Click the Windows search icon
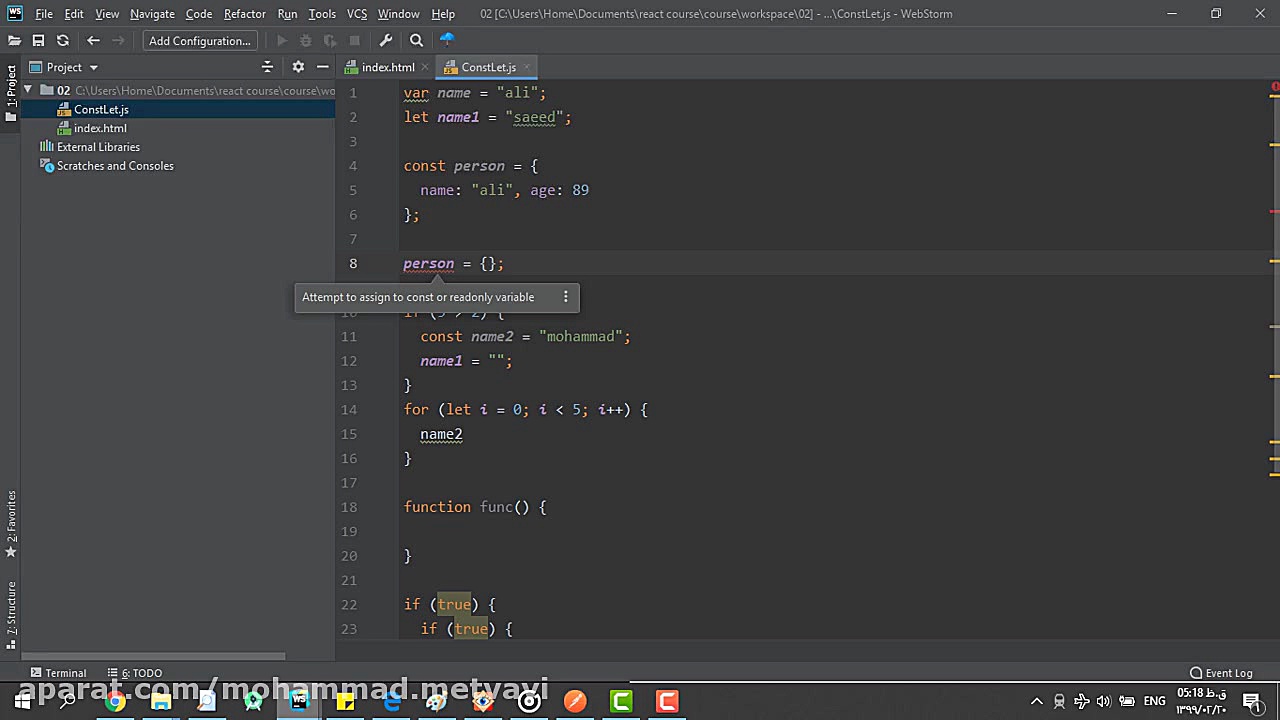The width and height of the screenshot is (1280, 720). click(68, 701)
